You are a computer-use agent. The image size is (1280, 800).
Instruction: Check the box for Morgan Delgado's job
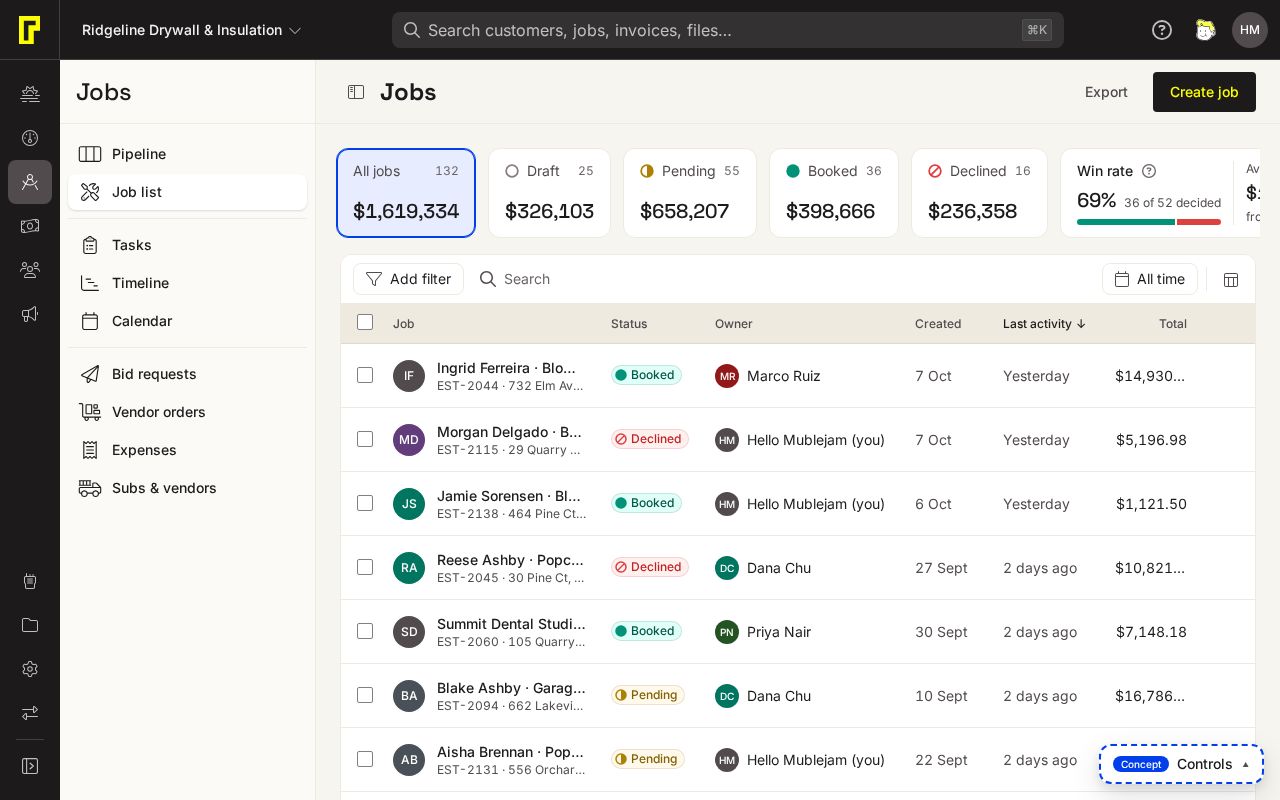(x=365, y=439)
